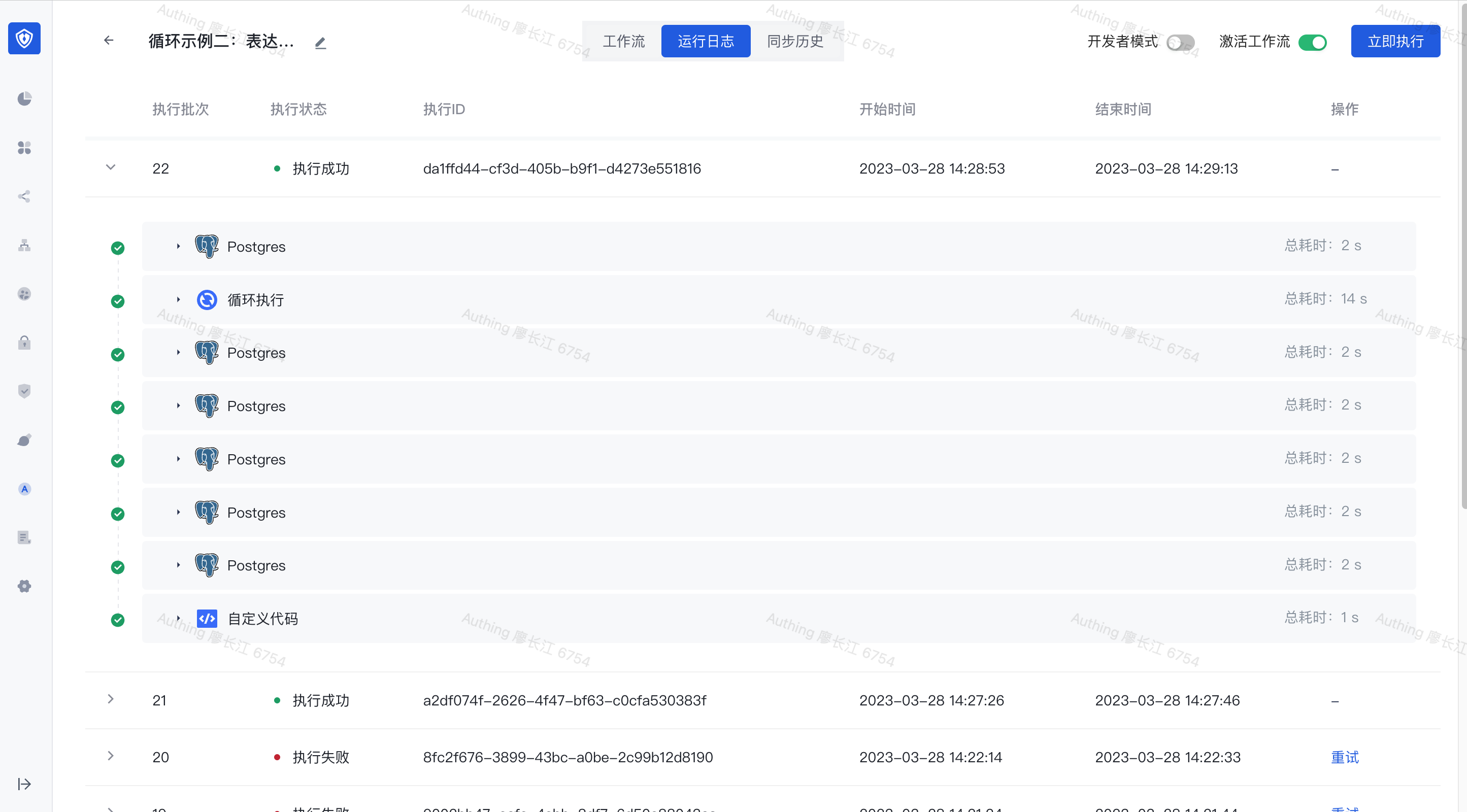Switch to the 同步历史 tab

click(x=795, y=41)
